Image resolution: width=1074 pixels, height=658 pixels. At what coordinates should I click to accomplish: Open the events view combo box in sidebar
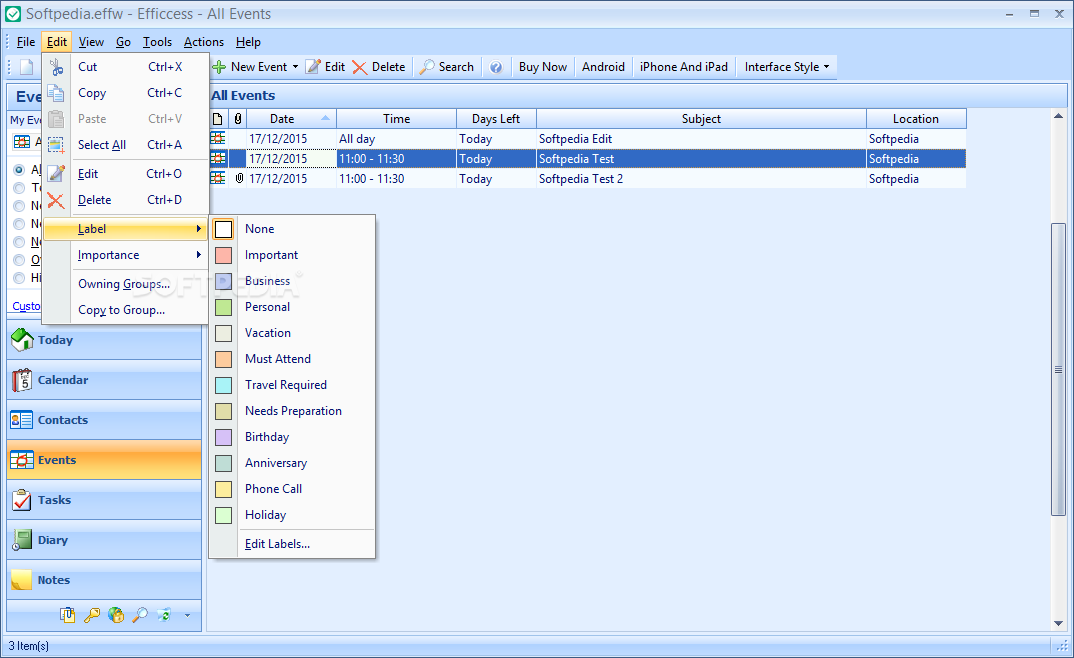(26, 142)
